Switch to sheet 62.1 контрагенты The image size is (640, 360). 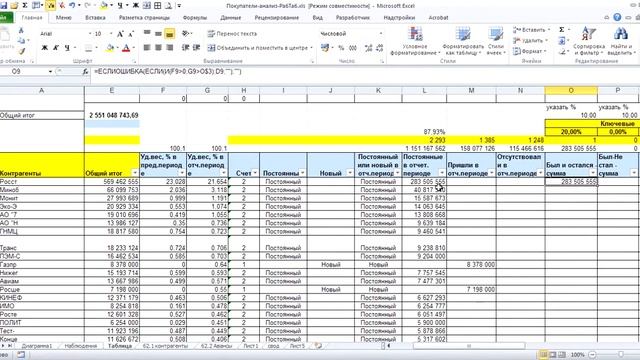(x=165, y=346)
